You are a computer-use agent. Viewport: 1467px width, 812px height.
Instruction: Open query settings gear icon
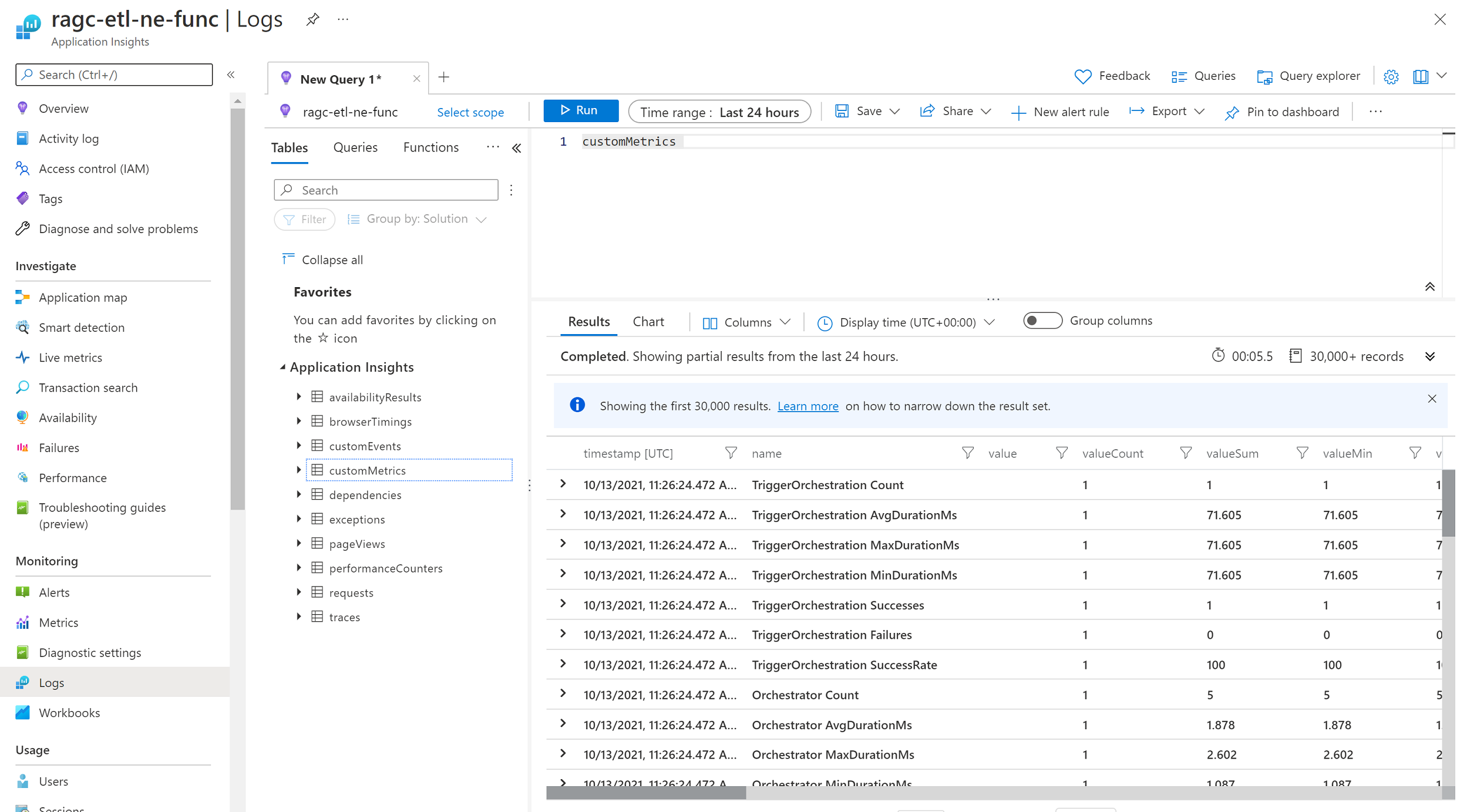[x=1391, y=76]
